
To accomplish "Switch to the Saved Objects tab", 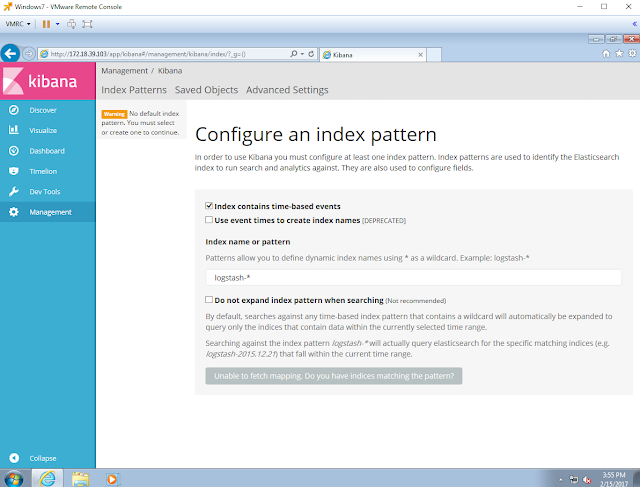I will (206, 90).
